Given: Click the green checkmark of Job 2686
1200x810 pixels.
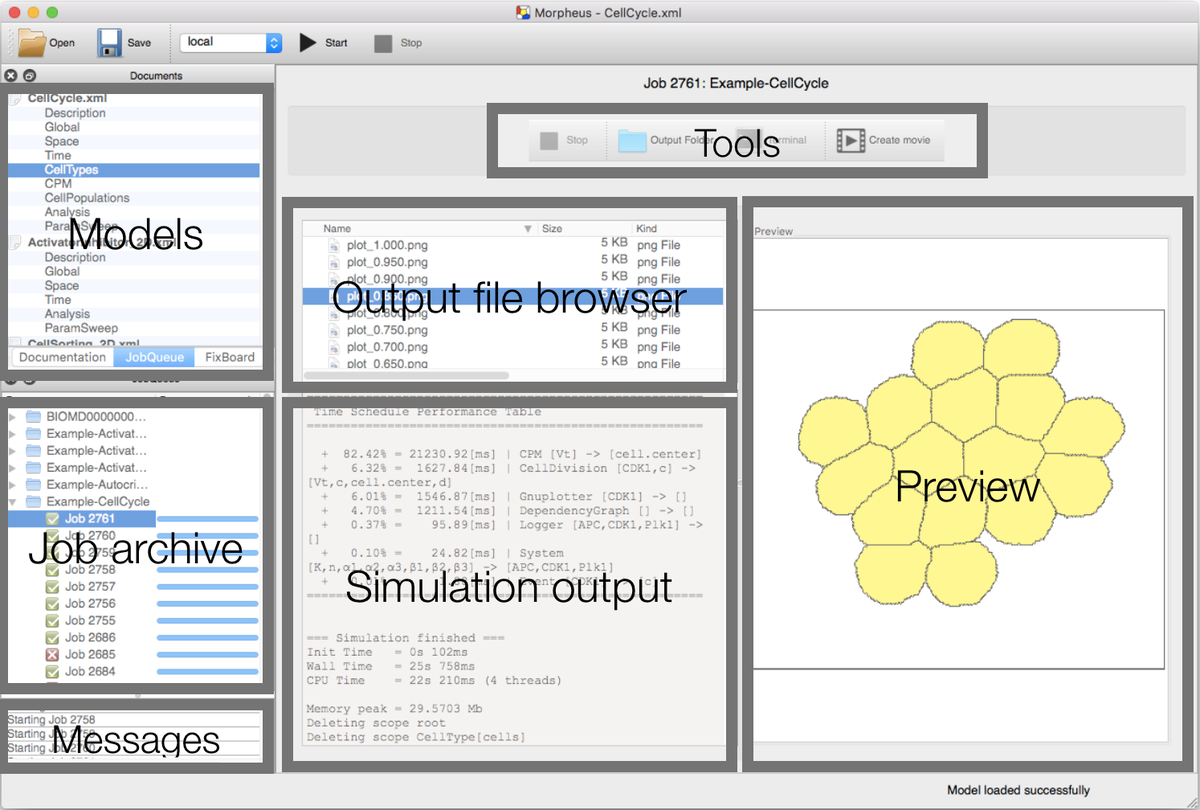Looking at the screenshot, I should [53, 637].
